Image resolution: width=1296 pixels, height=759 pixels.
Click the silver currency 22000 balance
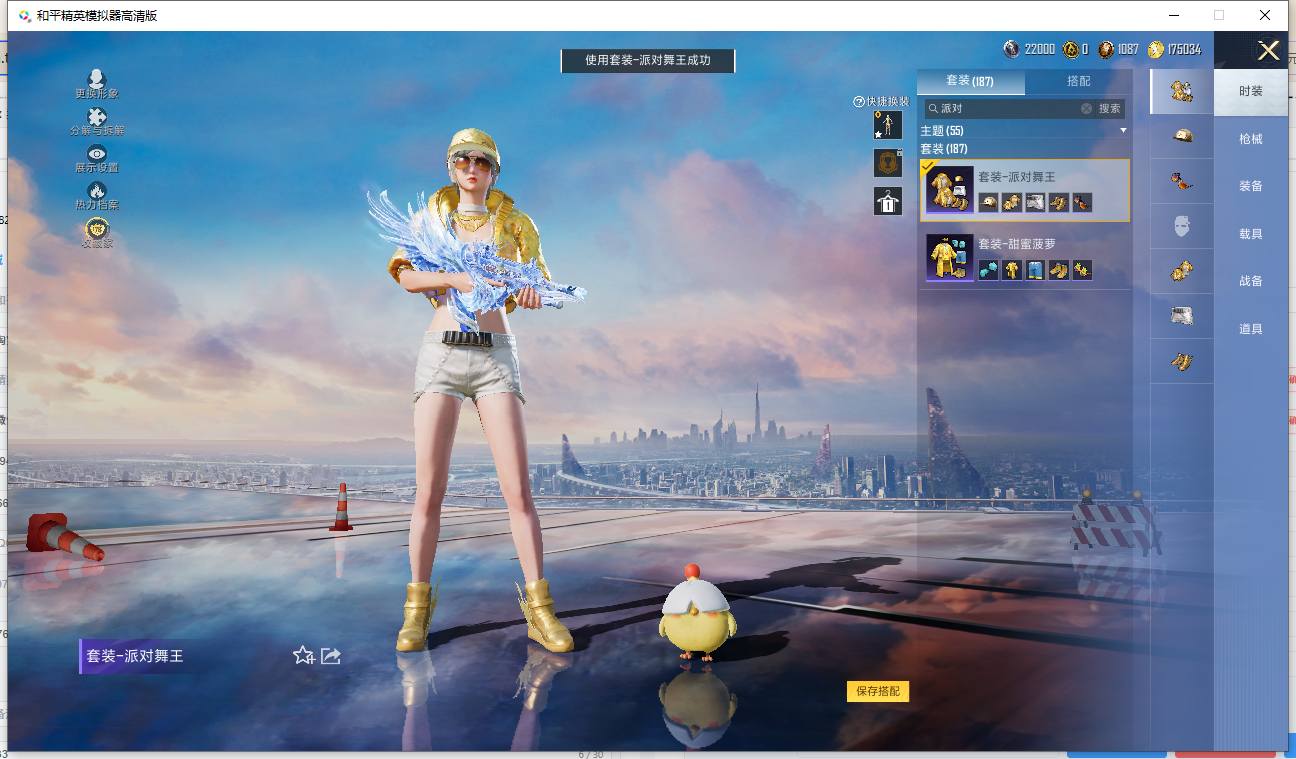pyautogui.click(x=1029, y=49)
